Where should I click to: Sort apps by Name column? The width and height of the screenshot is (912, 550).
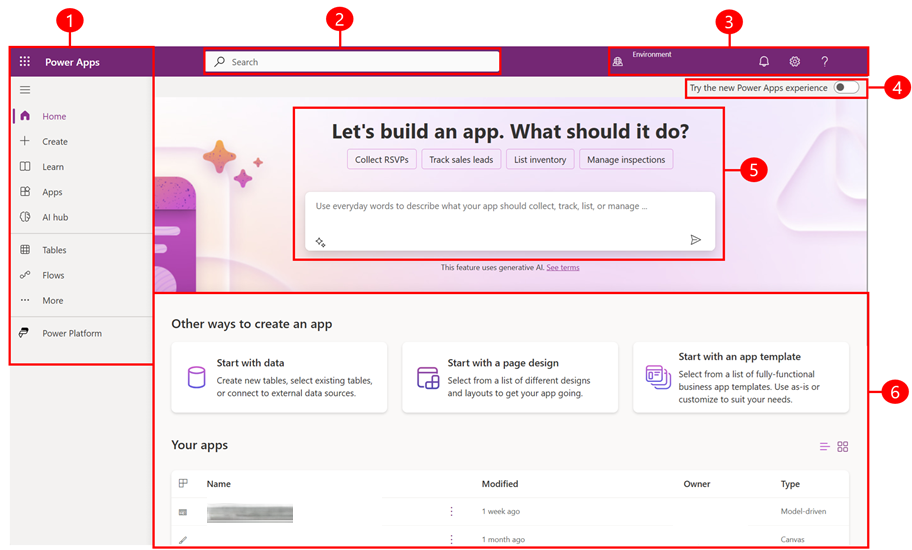coord(219,484)
